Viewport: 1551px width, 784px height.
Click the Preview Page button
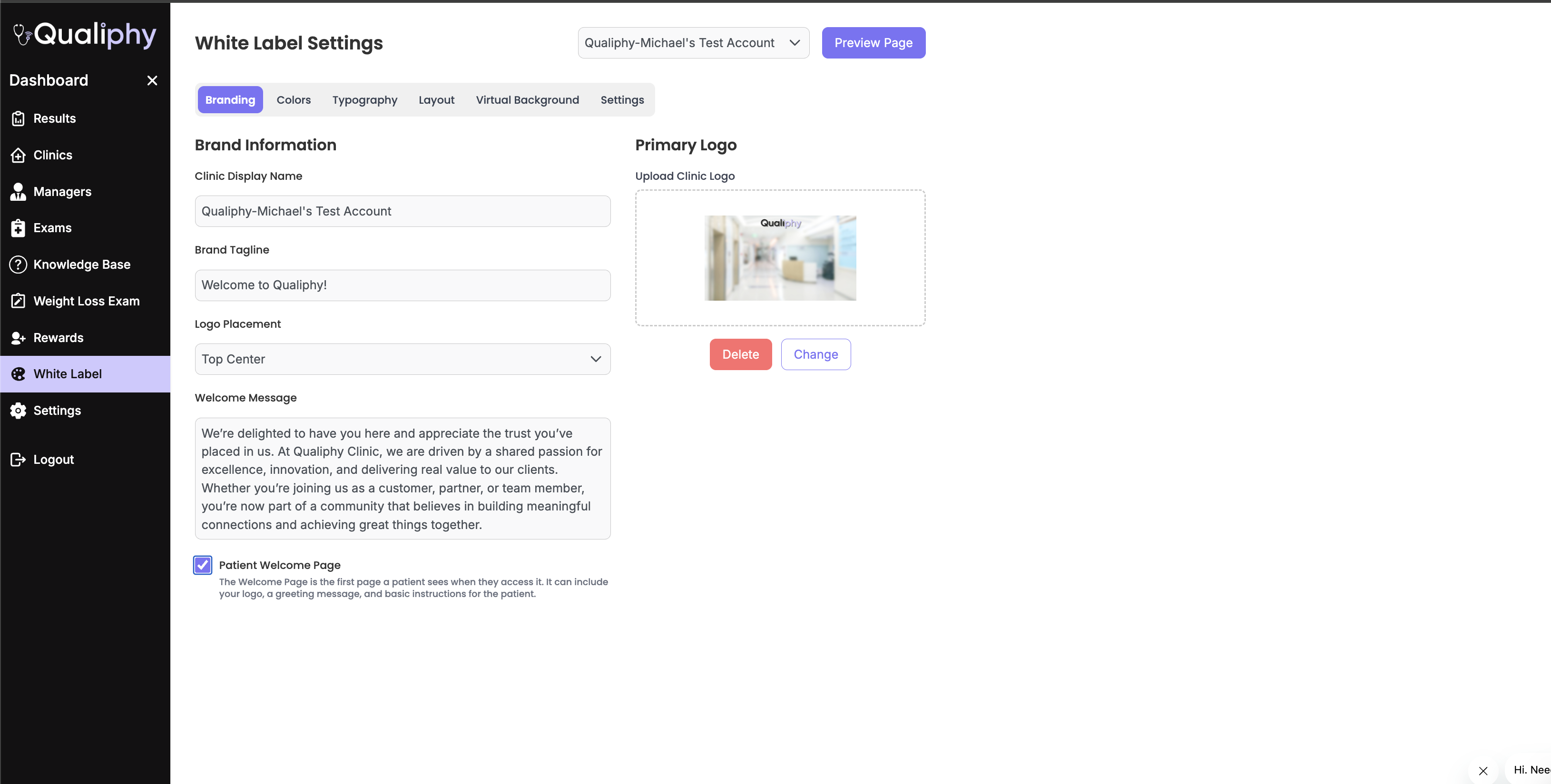pyautogui.click(x=874, y=43)
